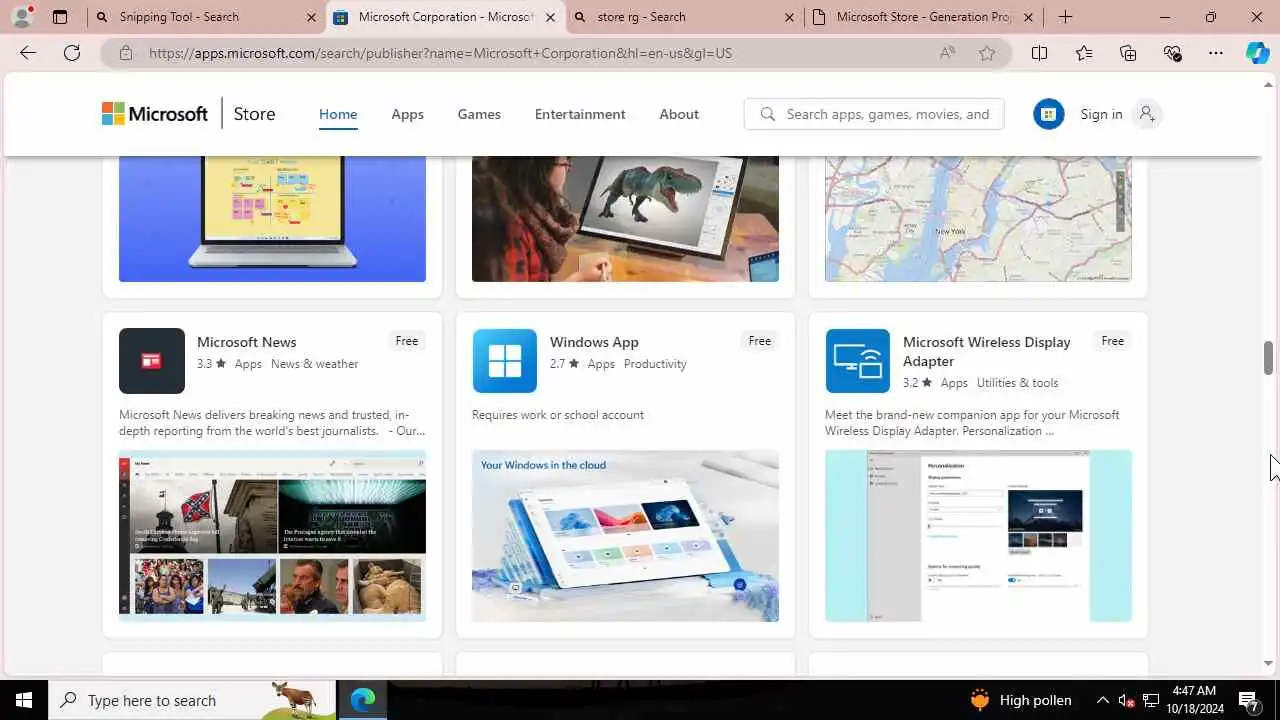Open the New York map thumbnail
Screen dimensions: 1280x720
(x=978, y=219)
